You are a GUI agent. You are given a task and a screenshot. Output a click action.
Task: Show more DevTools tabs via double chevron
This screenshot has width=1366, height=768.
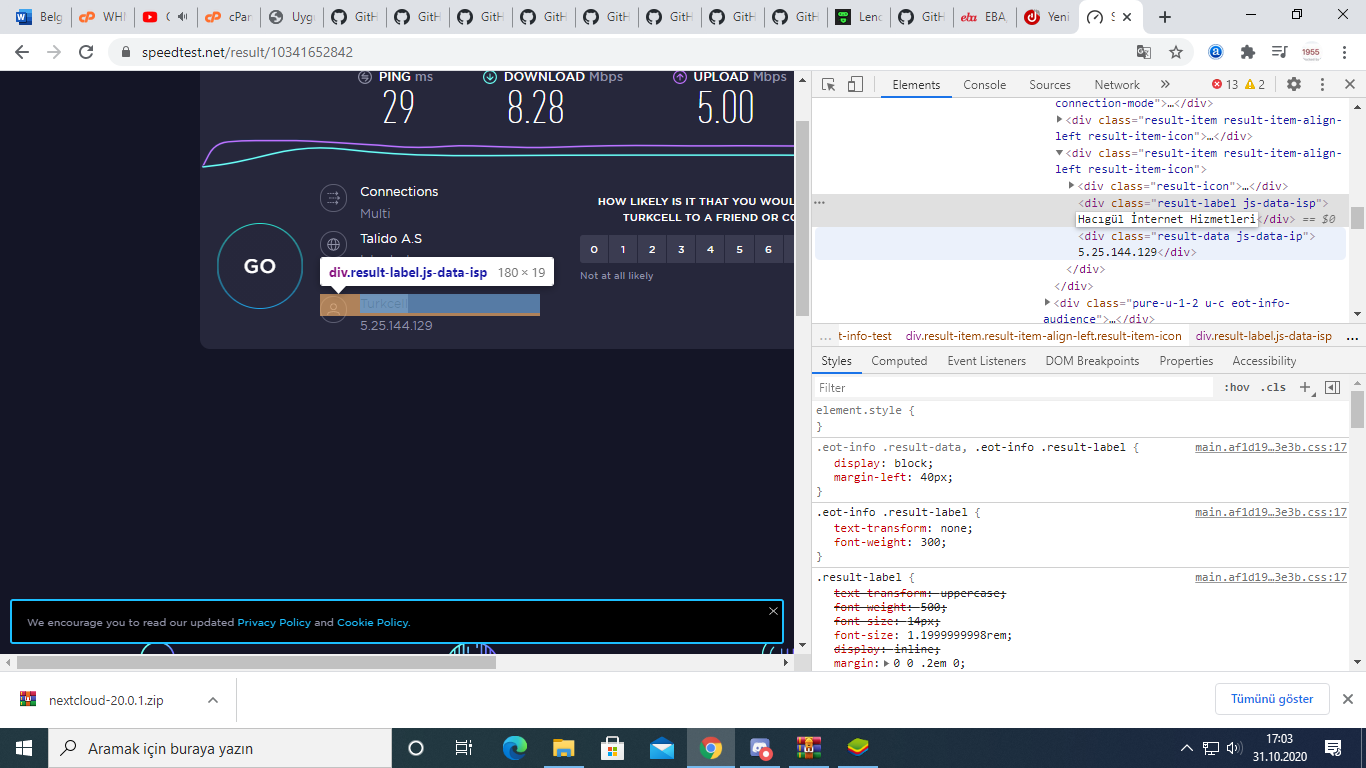coord(1165,85)
